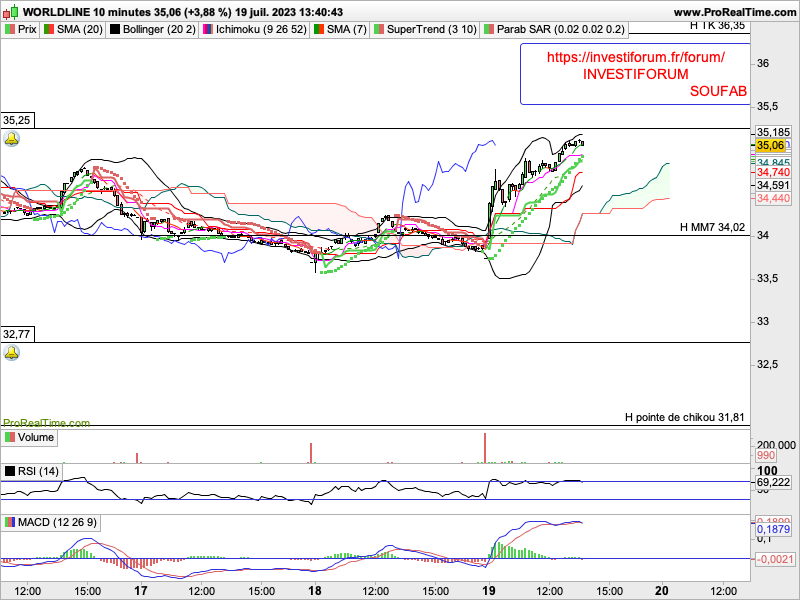Viewport: 800px width, 600px height.
Task: Select the SMA (7) indicator label
Action: pos(346,30)
